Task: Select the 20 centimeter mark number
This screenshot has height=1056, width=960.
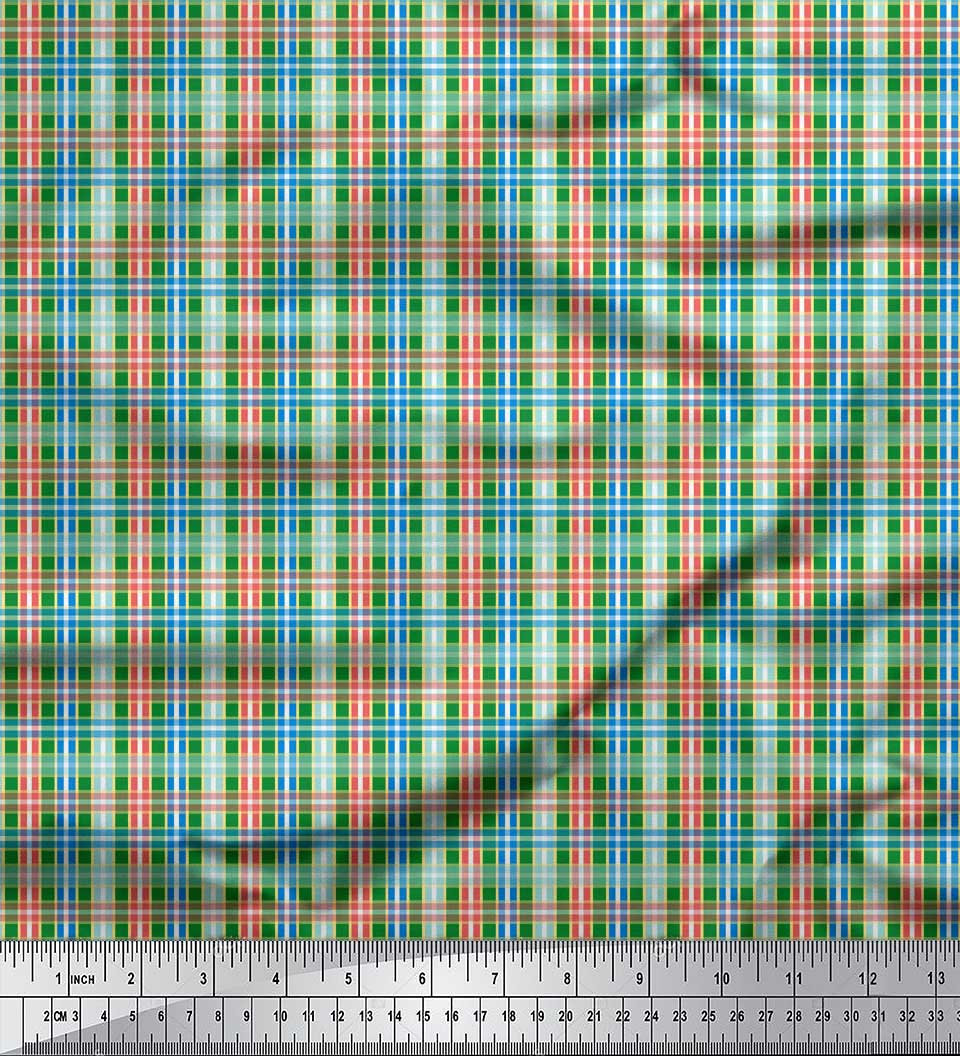Action: pyautogui.click(x=565, y=1016)
